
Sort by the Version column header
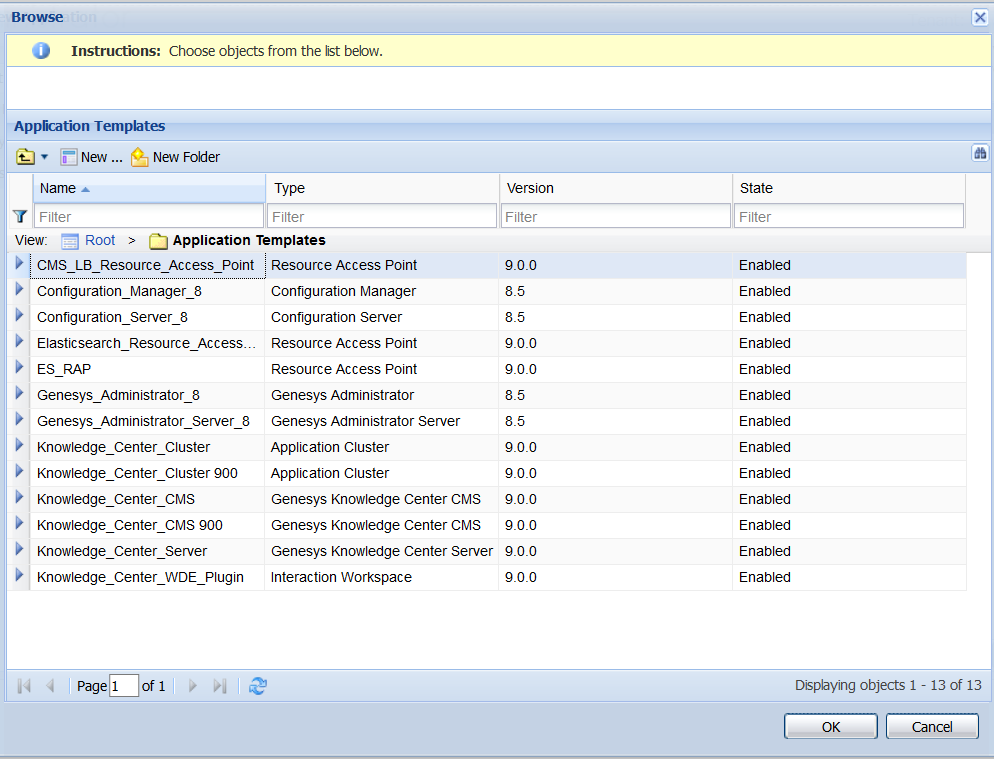click(616, 188)
